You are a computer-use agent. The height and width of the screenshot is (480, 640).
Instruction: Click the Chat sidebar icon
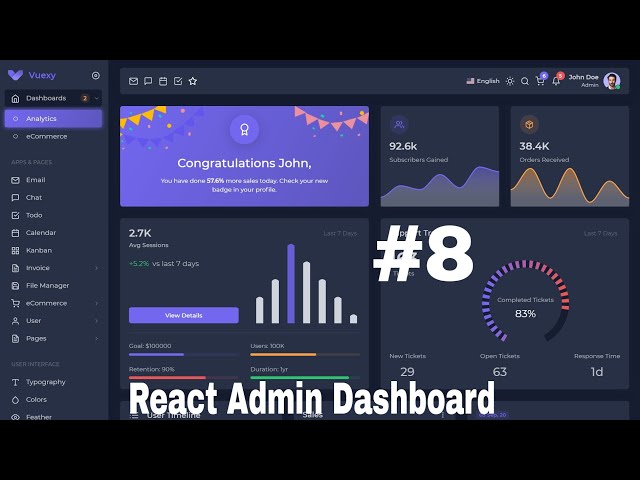click(16, 198)
